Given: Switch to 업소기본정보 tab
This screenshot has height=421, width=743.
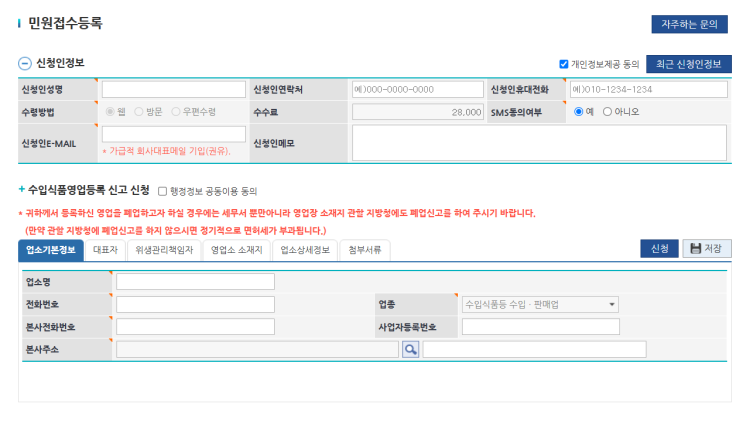Looking at the screenshot, I should pos(51,250).
